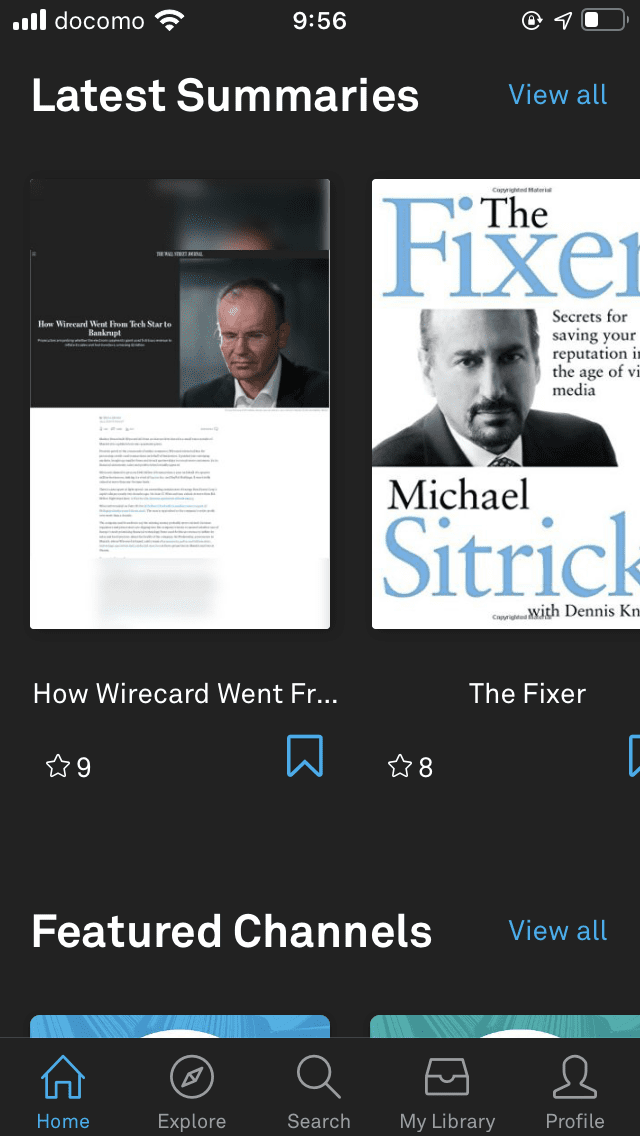Image resolution: width=640 pixels, height=1136 pixels.
Task: Tap the Latest Summaries heading
Action: click(x=225, y=96)
